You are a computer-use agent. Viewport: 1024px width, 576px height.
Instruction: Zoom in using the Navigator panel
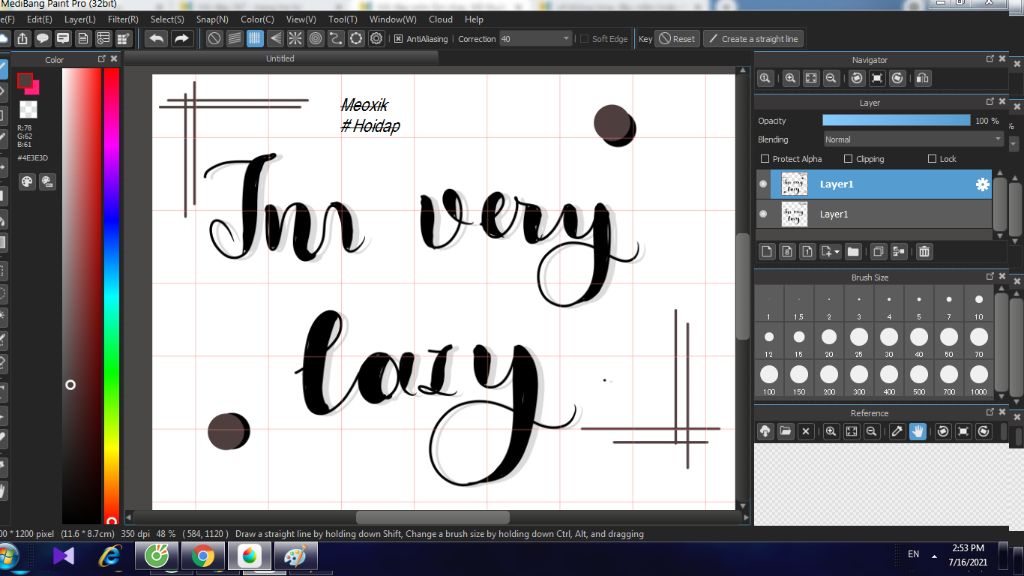(790, 78)
